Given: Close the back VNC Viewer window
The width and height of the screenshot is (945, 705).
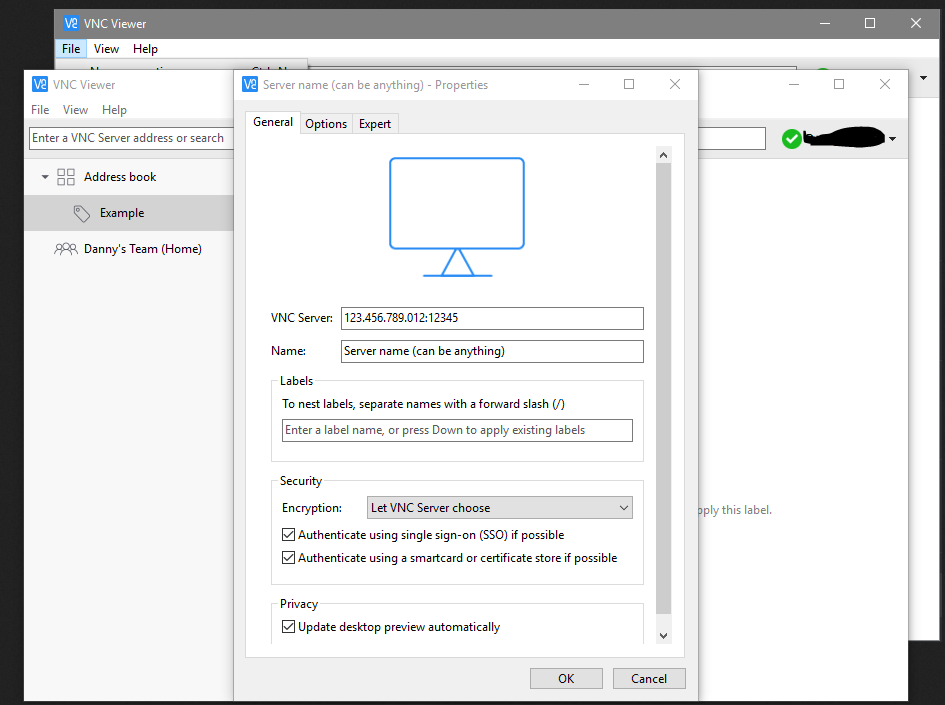Looking at the screenshot, I should point(916,24).
